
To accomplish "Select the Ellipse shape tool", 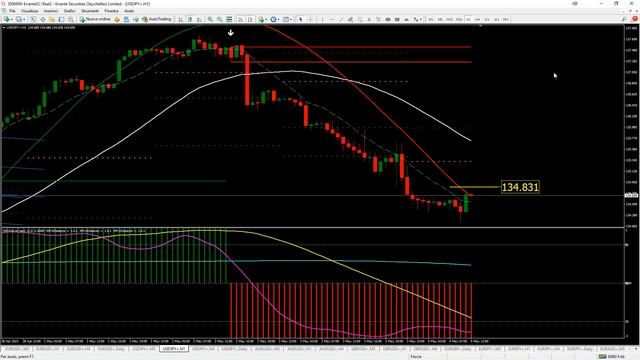I will tap(388, 19).
